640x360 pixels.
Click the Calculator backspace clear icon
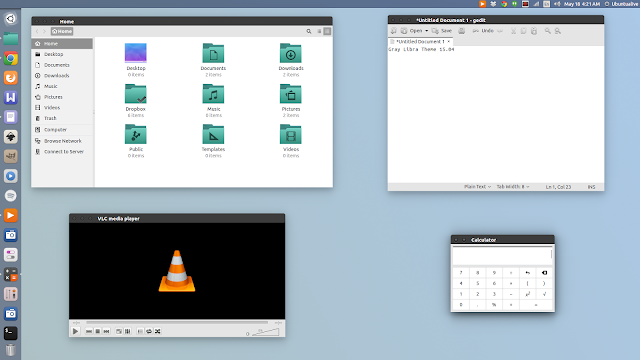pyautogui.click(x=544, y=273)
